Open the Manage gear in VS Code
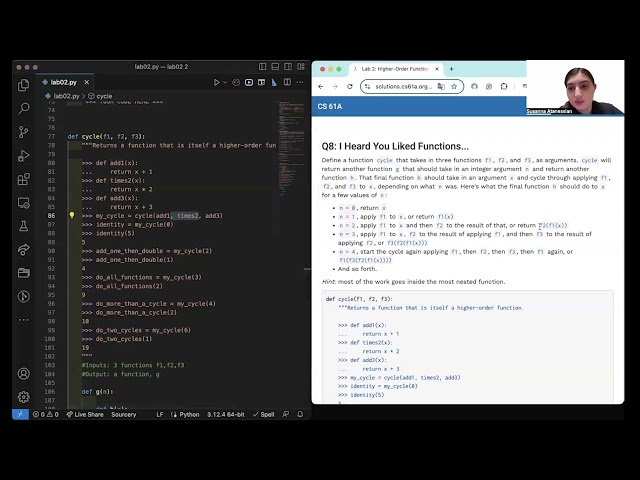This screenshot has height=480, width=640. (x=24, y=396)
